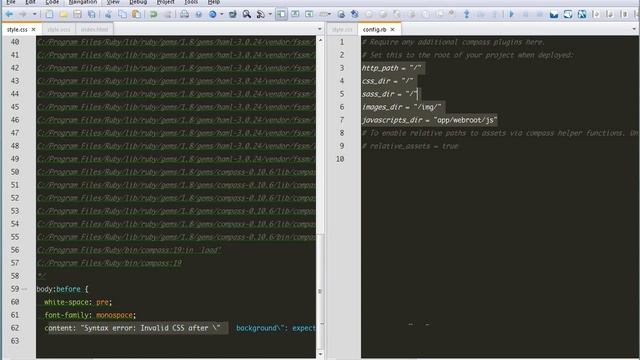
Task: Click the blue Back navigation arrow
Action: pos(9,15)
